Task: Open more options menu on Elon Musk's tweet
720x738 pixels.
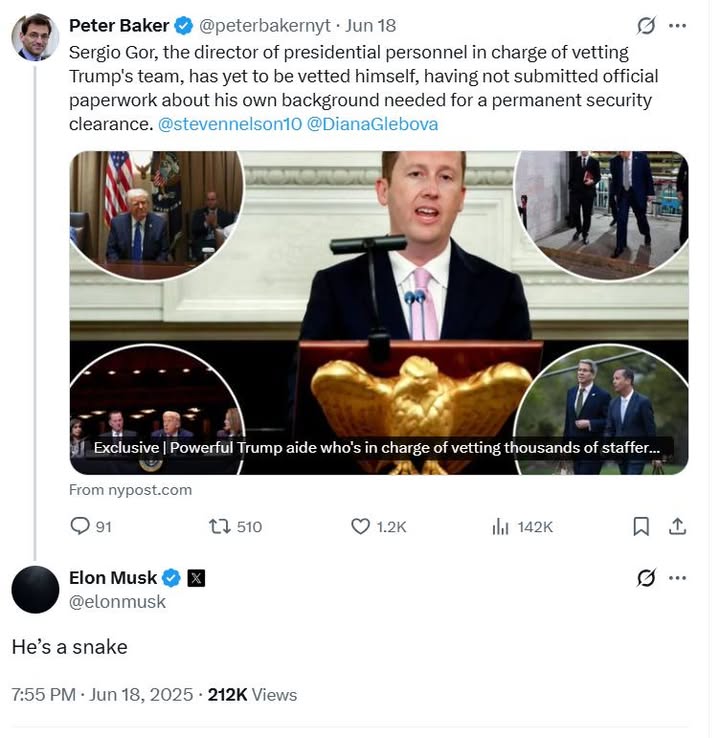Action: click(678, 578)
